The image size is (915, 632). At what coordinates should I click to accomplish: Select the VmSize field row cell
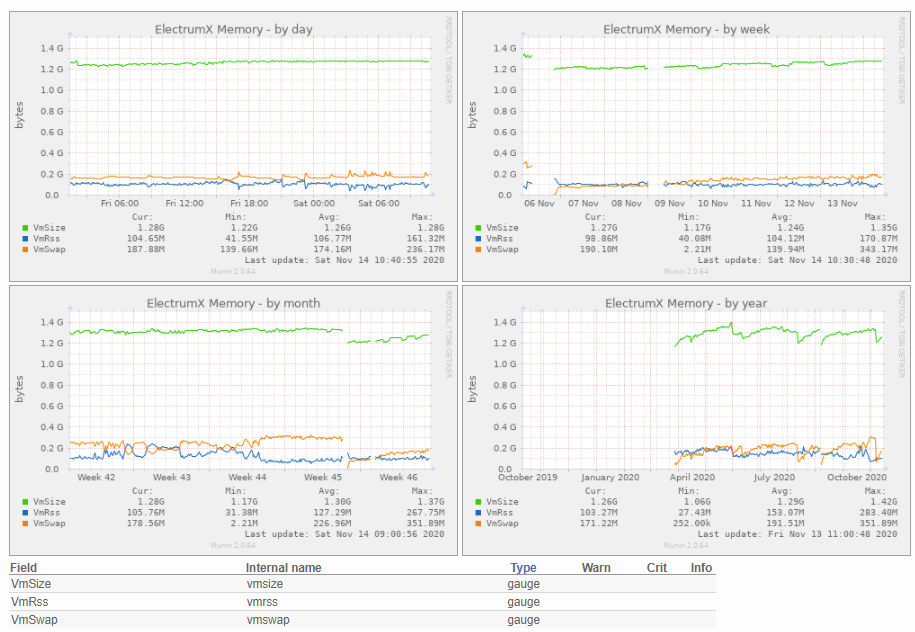click(x=31, y=584)
